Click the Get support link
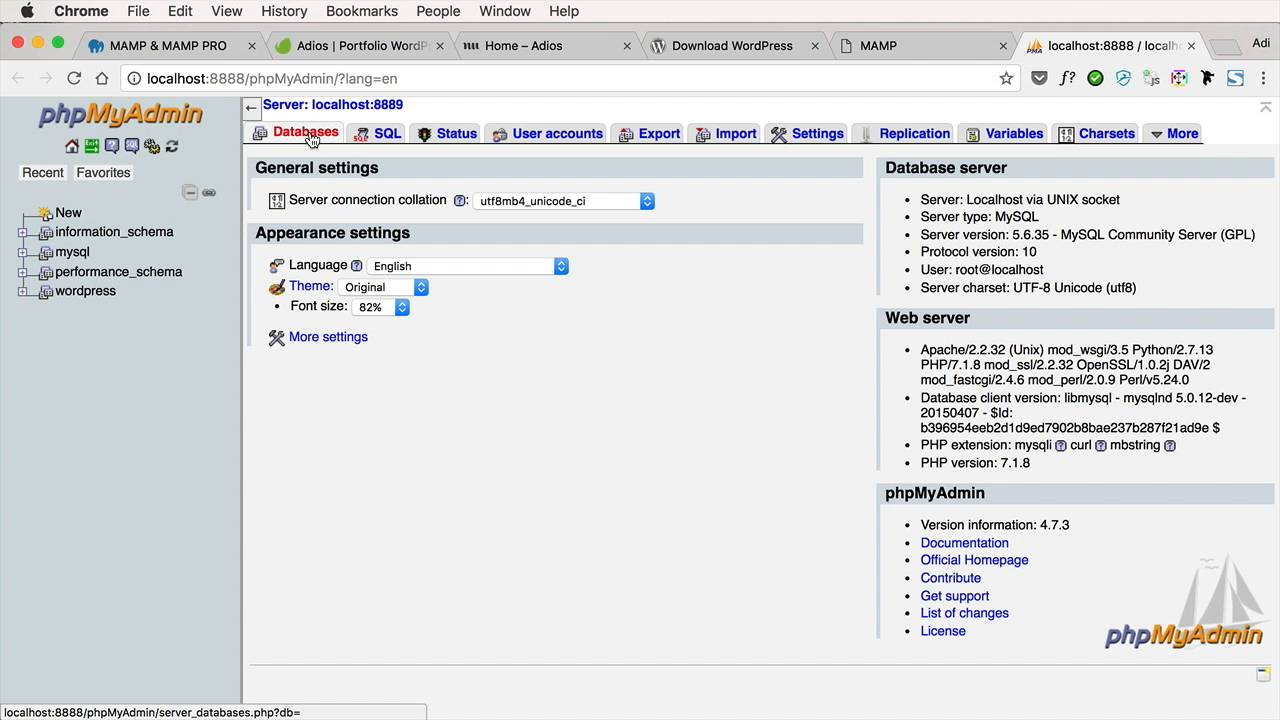This screenshot has height=720, width=1280. point(955,596)
